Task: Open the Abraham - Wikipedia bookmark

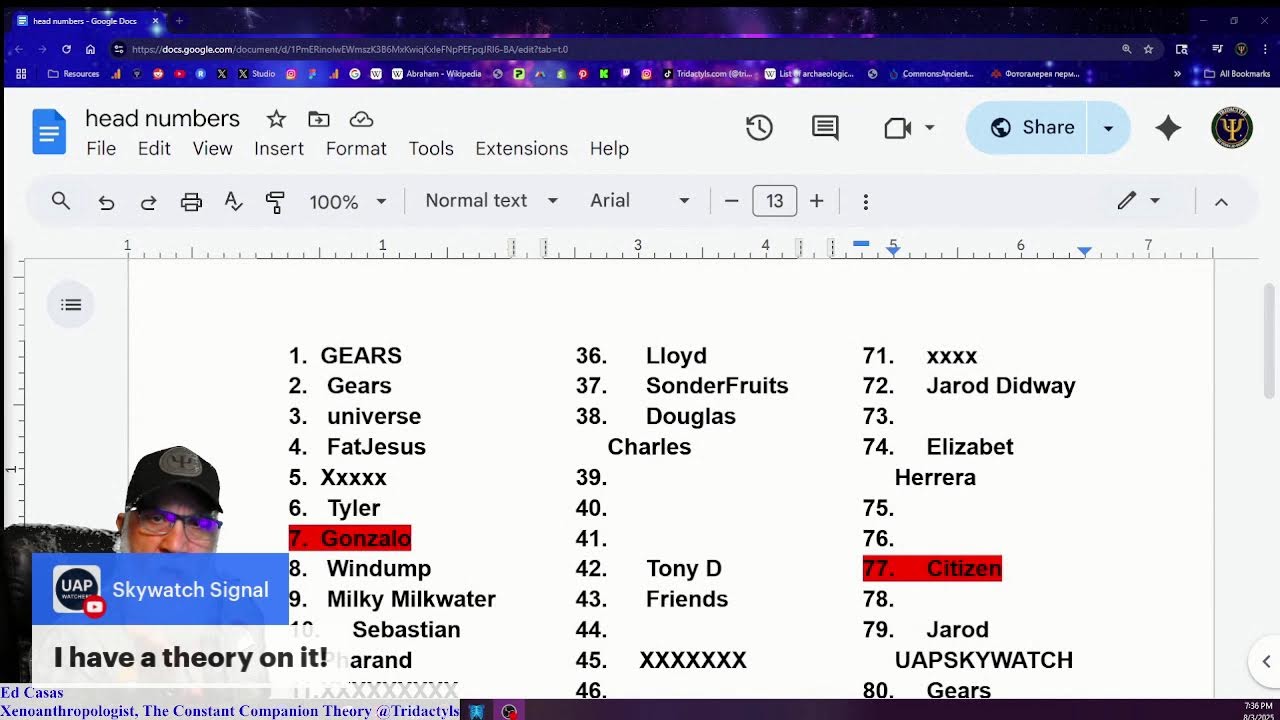Action: pyautogui.click(x=437, y=74)
